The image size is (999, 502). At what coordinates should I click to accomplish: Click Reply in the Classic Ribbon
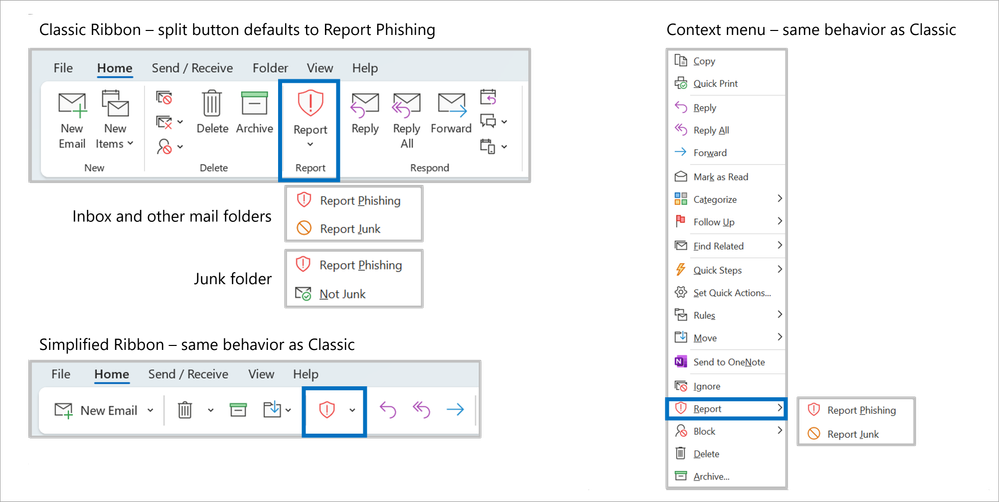(x=365, y=113)
